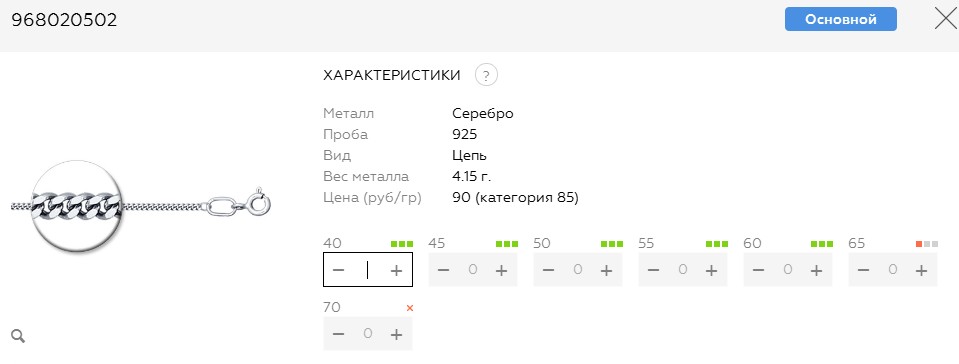Decrease quantity for size 40
The width and height of the screenshot is (959, 364).
(339, 270)
